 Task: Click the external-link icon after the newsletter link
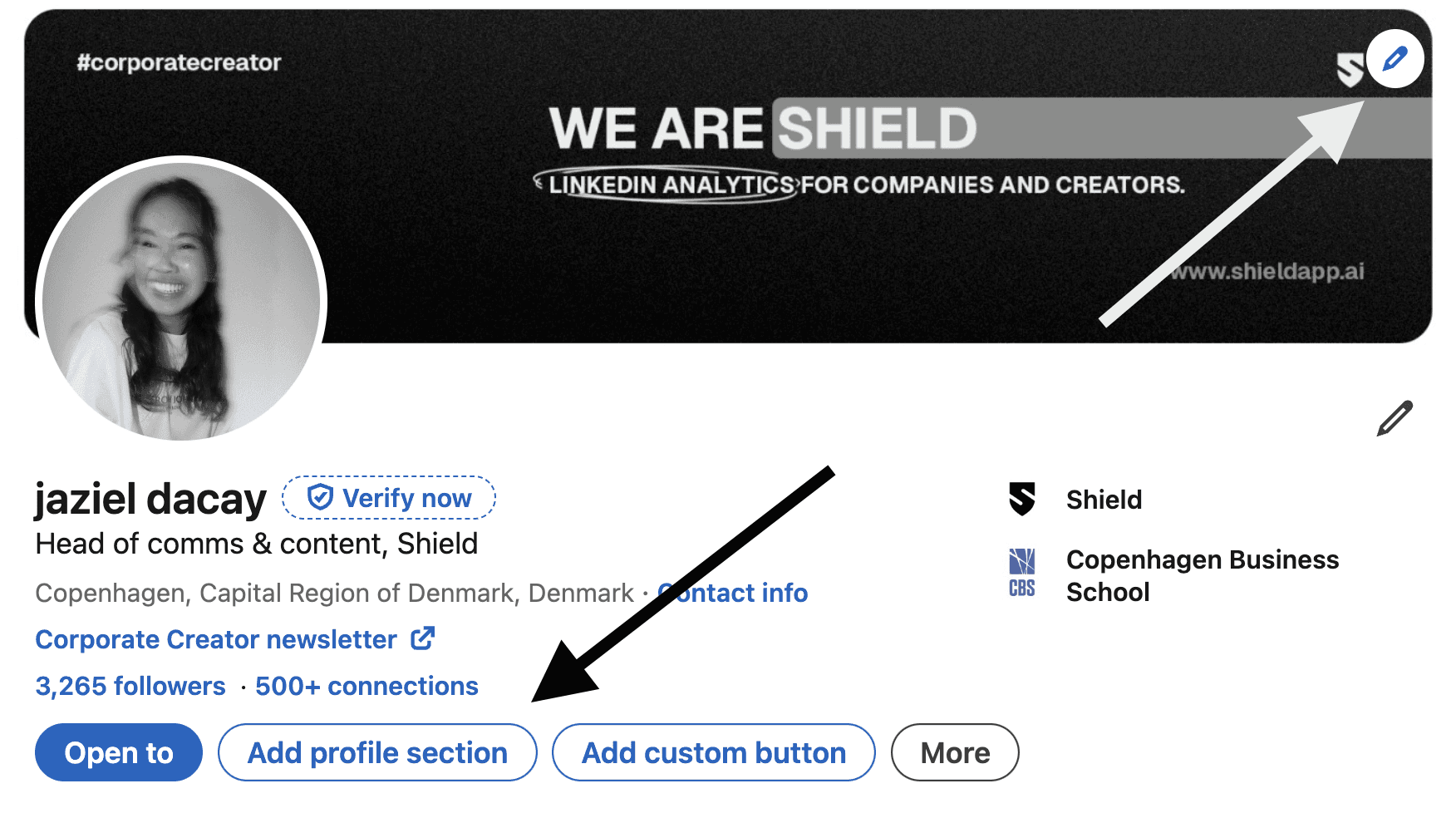click(x=423, y=638)
